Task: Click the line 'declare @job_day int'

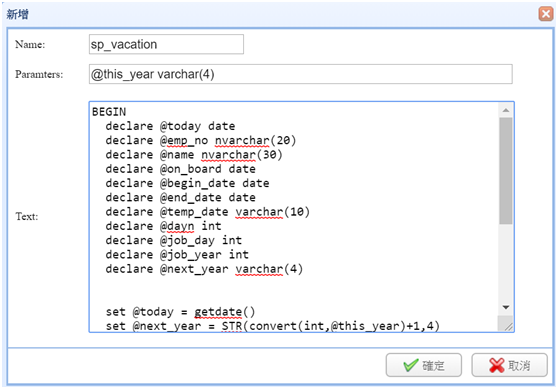Action: (174, 240)
